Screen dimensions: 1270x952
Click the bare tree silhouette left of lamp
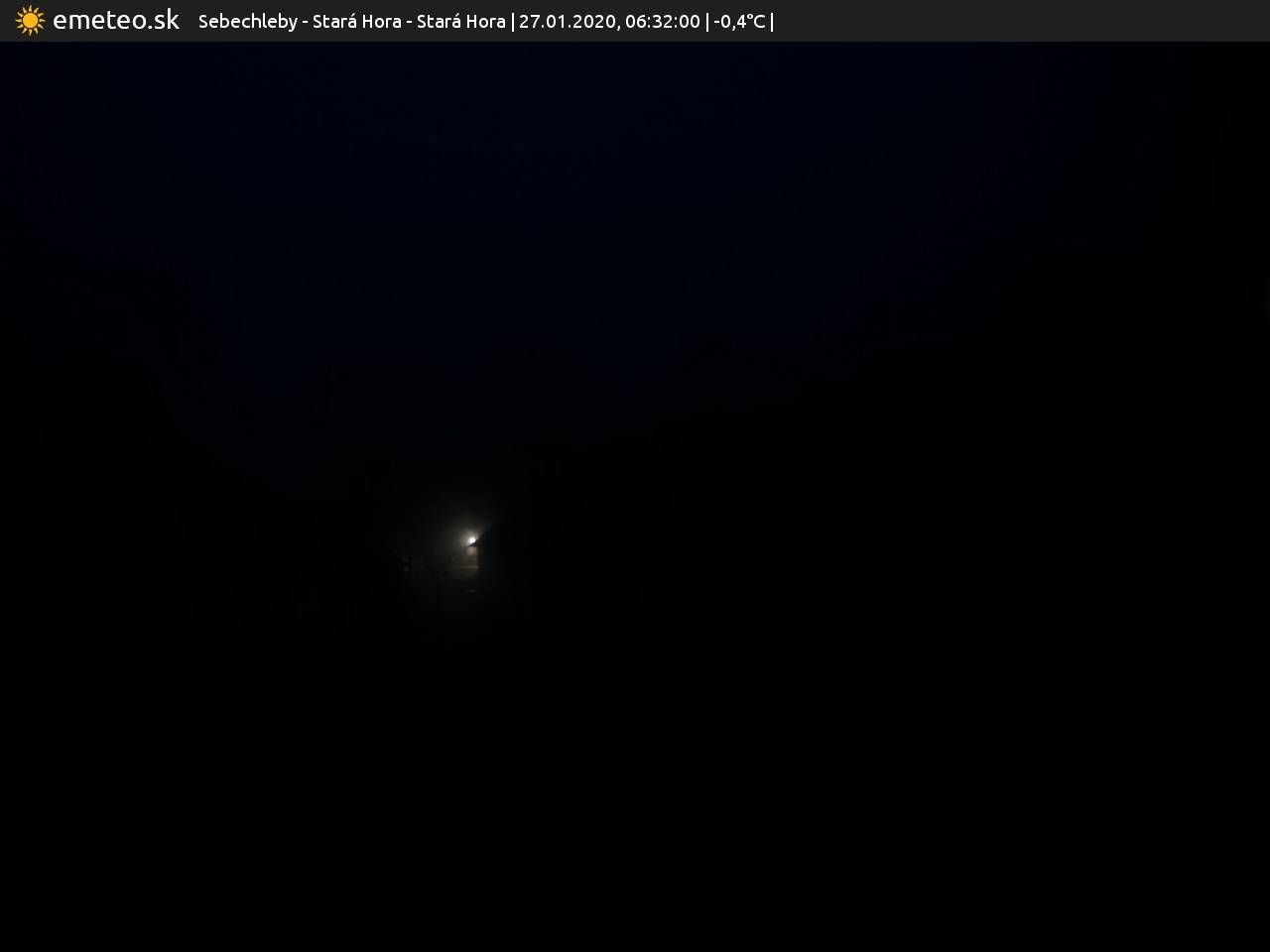click(407, 565)
